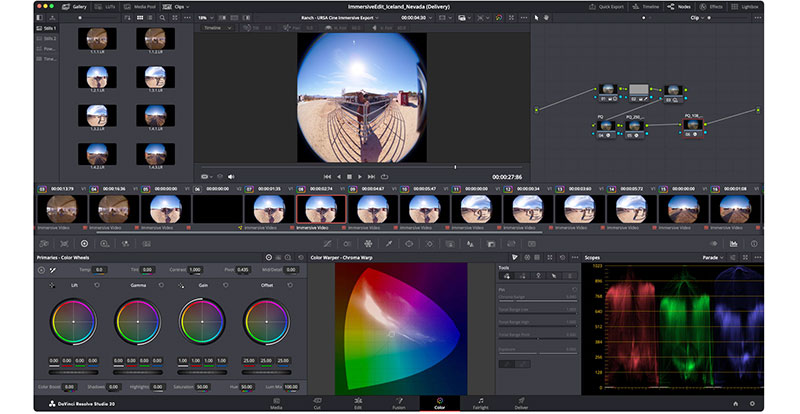
Task: Open the Color Match palette
Action: pyautogui.click(x=64, y=244)
